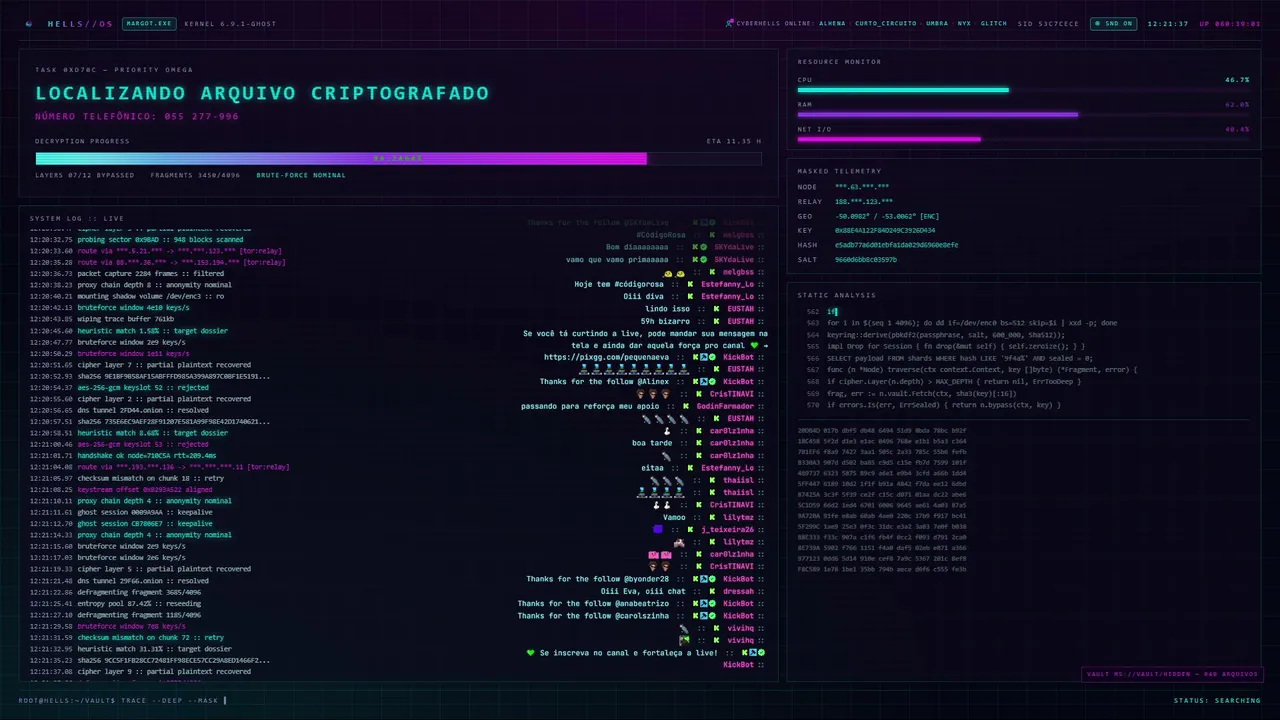
Task: Click username j_teixeira26 in chat
Action: (x=727, y=530)
